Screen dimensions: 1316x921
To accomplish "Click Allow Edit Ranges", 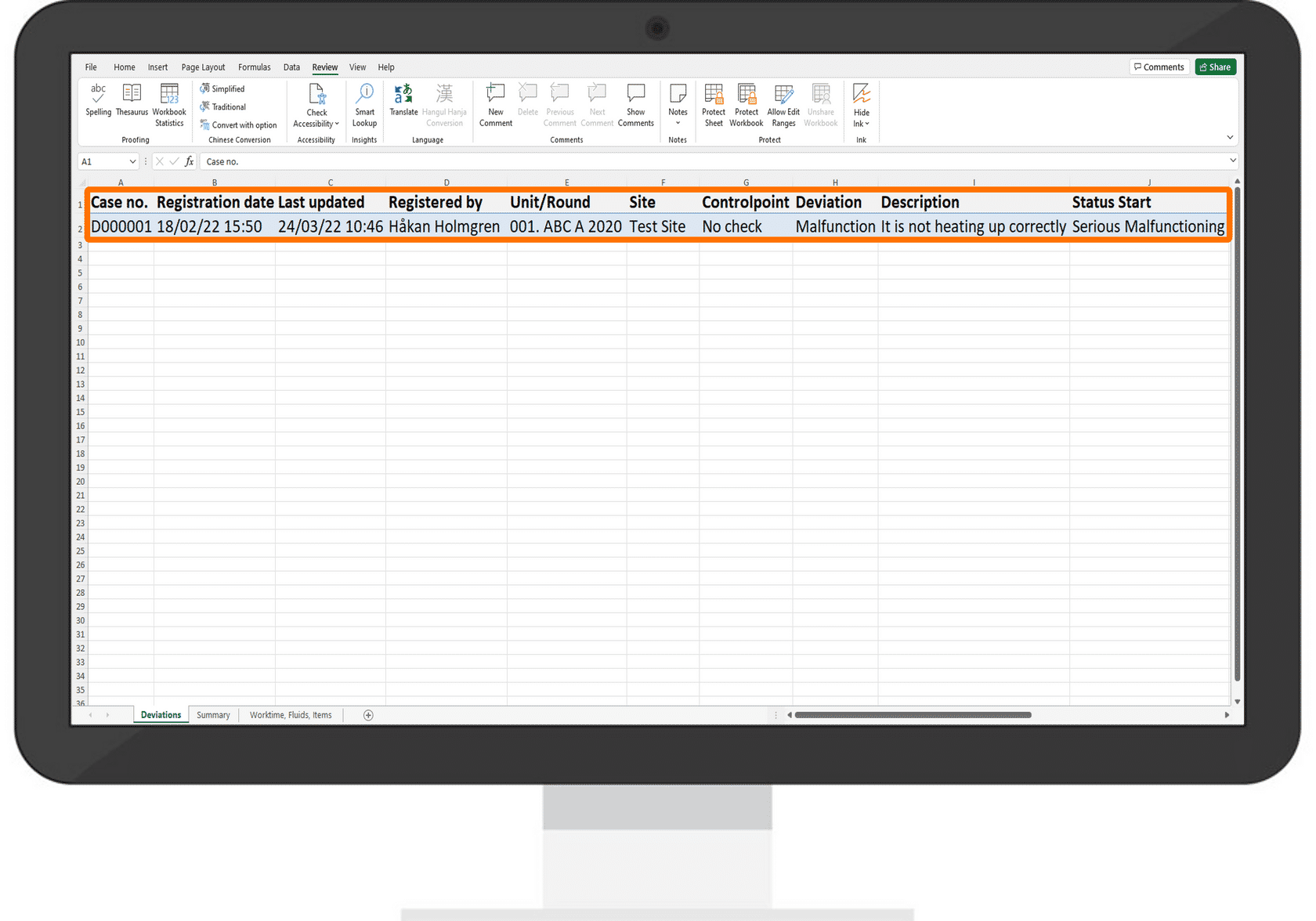I will pos(783,103).
